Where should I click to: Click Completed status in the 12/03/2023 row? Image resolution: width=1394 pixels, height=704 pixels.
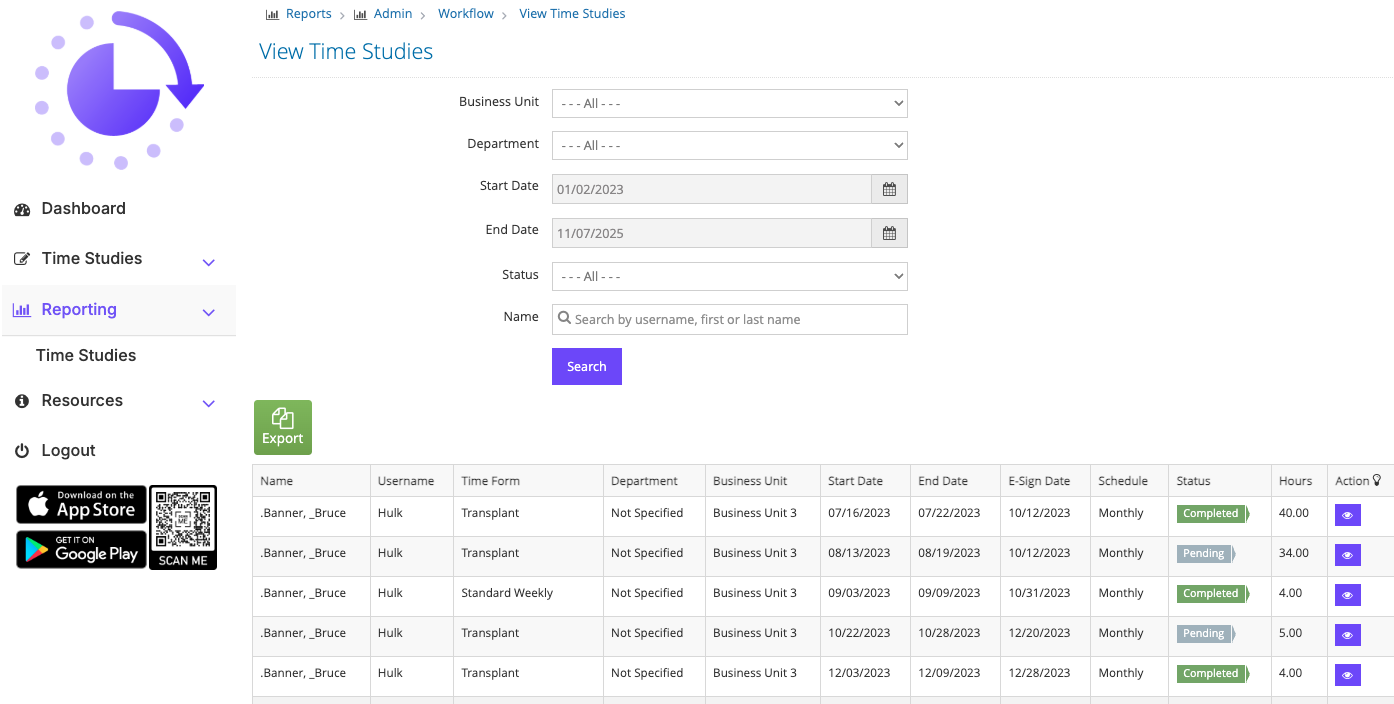(x=1212, y=674)
